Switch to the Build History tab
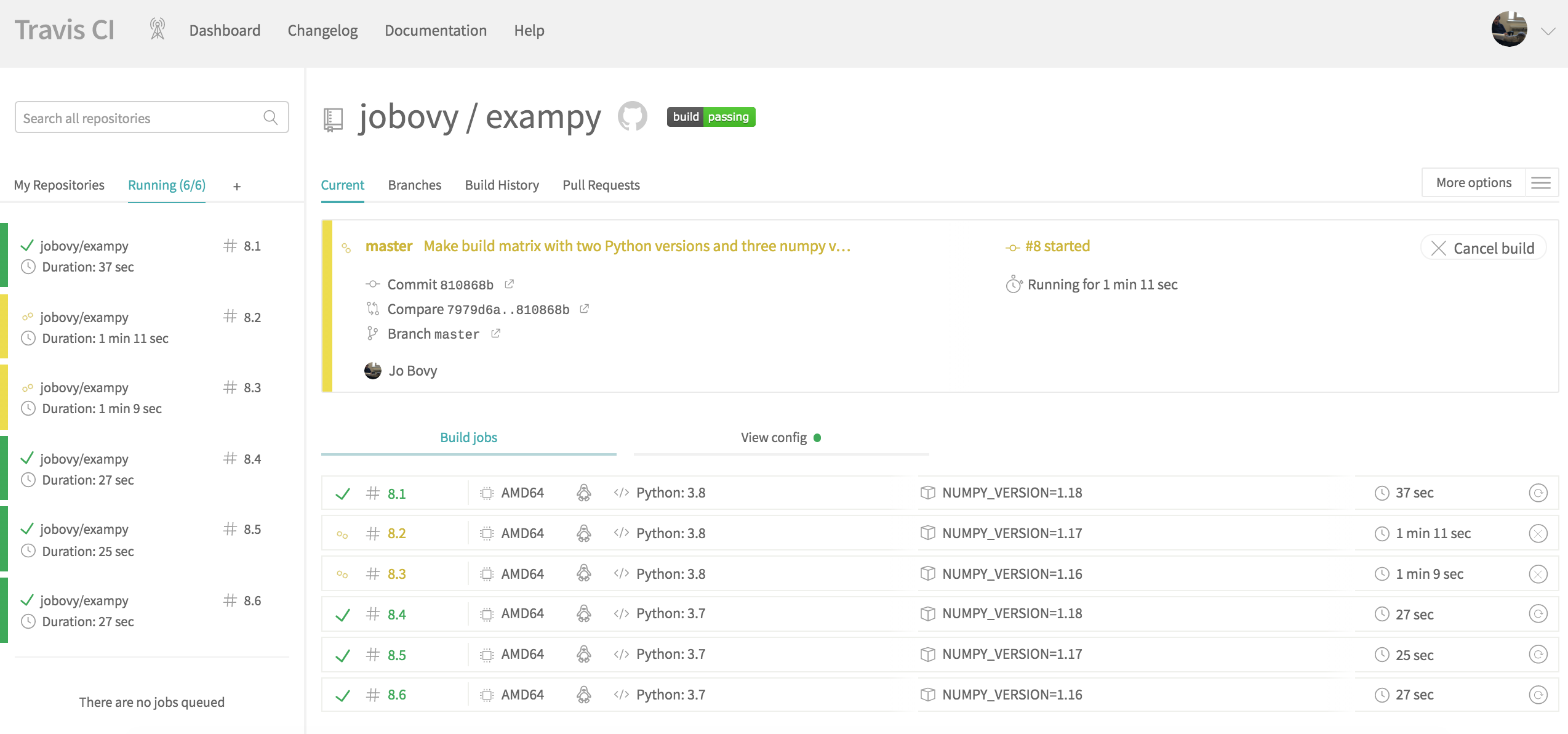Screen dimensions: 1568x734 [x=502, y=185]
